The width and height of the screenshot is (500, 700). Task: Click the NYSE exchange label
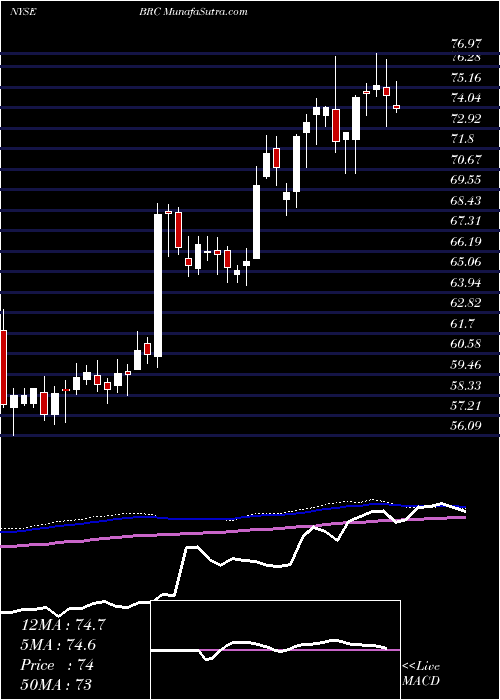[x=22, y=12]
